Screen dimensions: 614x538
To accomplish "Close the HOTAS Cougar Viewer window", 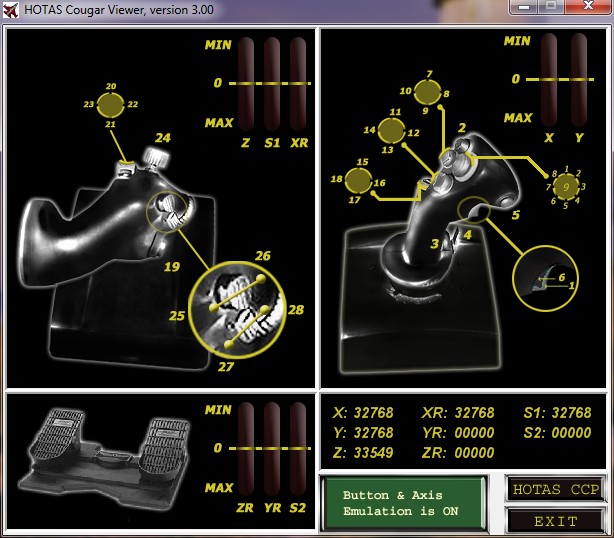I will coord(588,6).
